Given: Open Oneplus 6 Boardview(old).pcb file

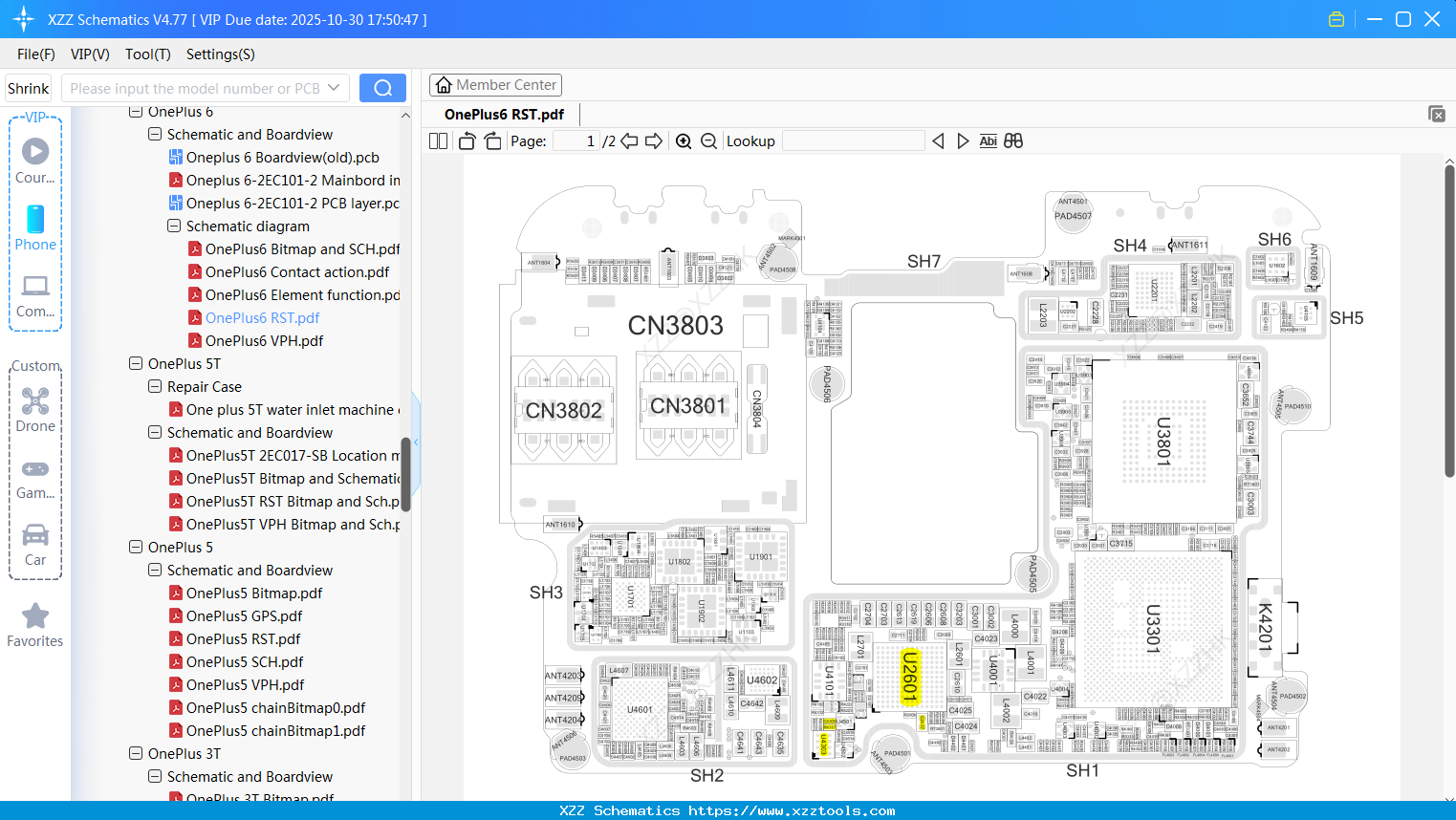Looking at the screenshot, I should point(282,158).
